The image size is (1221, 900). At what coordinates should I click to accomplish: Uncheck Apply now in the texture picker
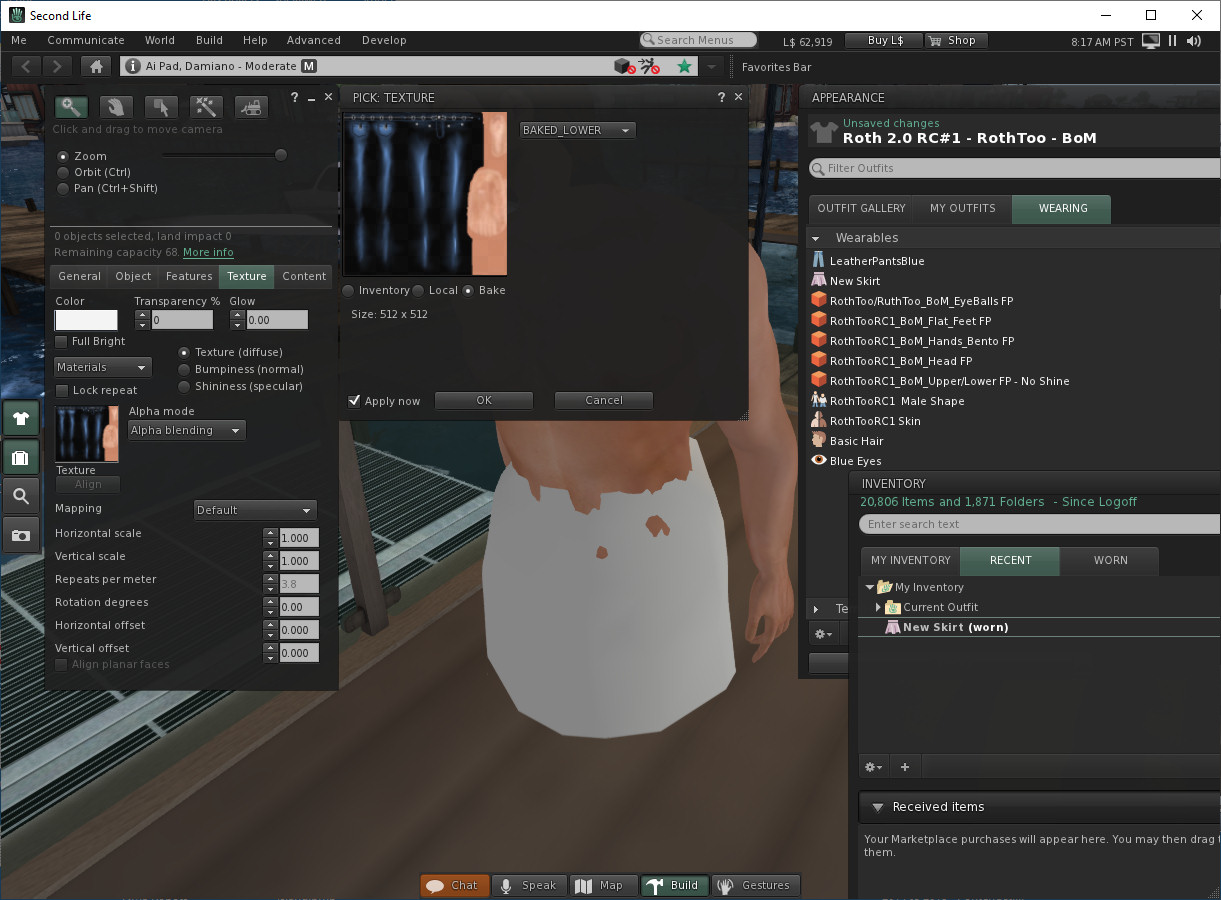353,401
